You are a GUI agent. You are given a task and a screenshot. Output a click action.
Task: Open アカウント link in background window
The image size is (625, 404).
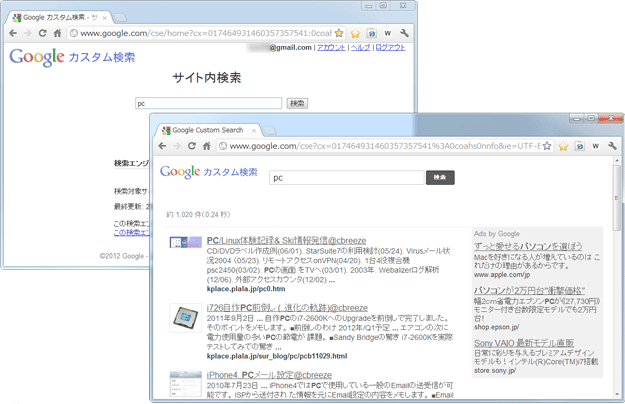tap(331, 47)
